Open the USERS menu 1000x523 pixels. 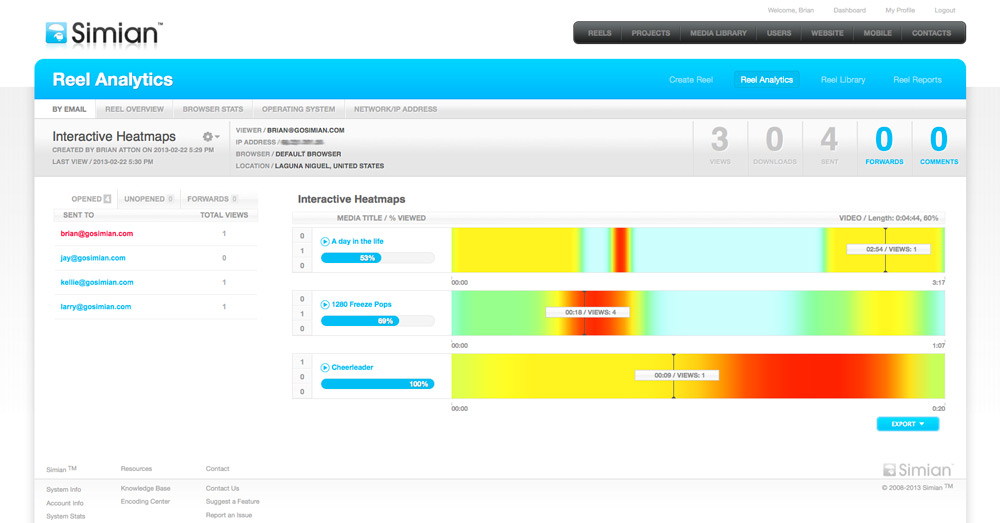pyautogui.click(x=779, y=33)
